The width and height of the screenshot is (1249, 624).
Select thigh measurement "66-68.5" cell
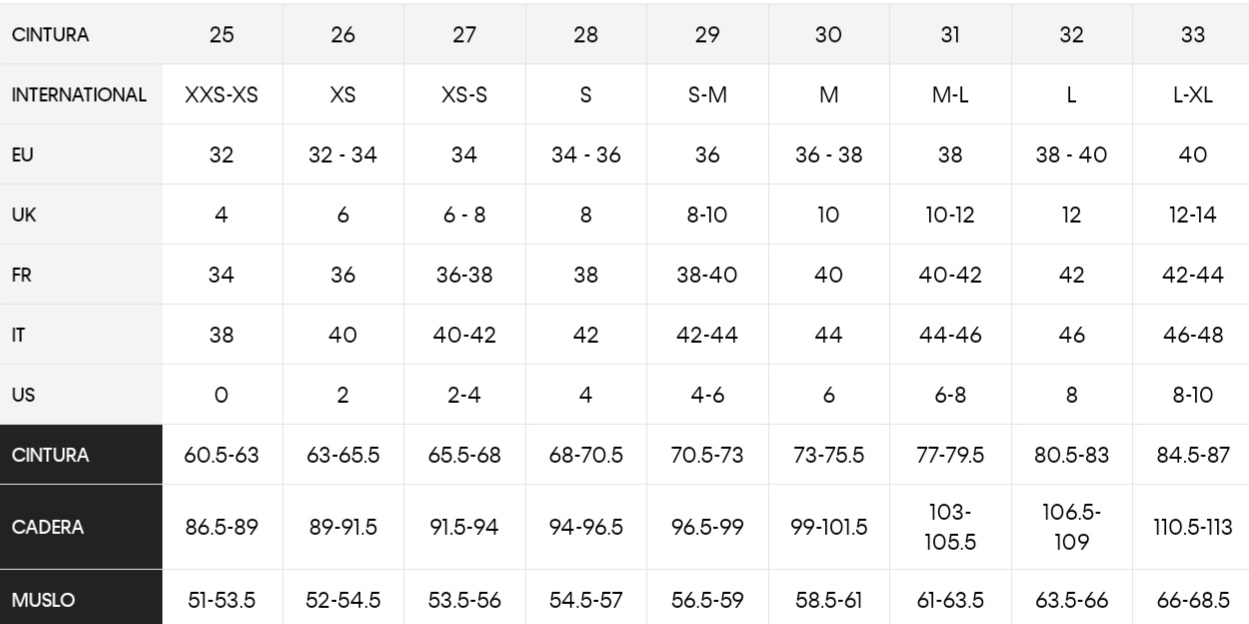[1192, 601]
